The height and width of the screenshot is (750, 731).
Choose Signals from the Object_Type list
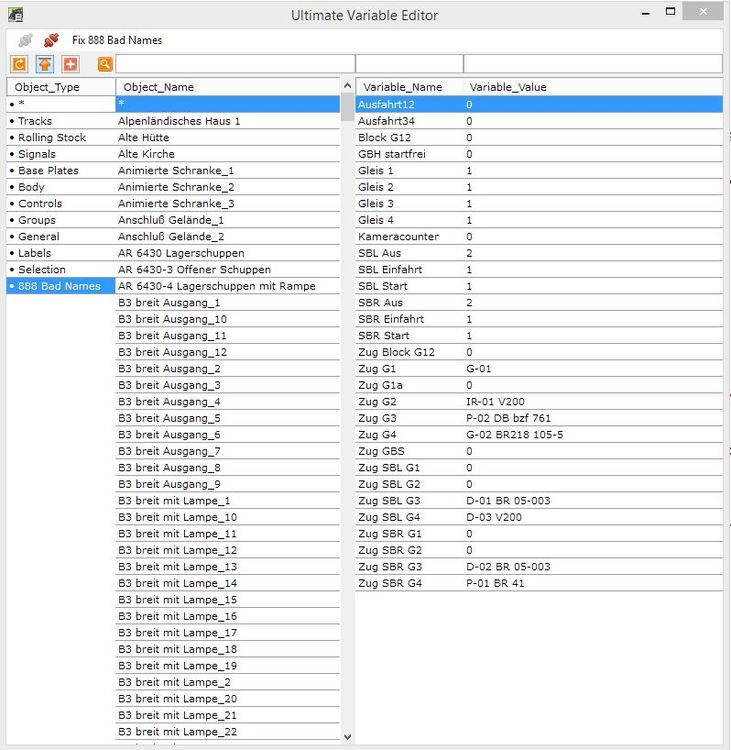tap(37, 154)
